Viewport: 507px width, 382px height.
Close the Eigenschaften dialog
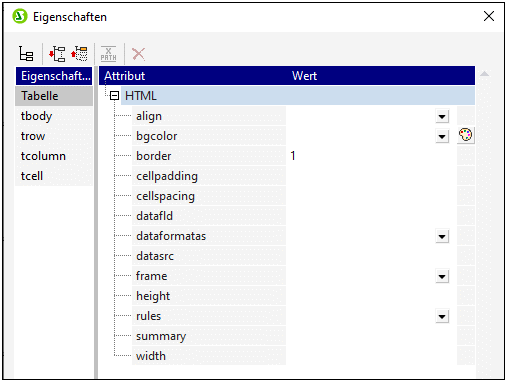(489, 16)
